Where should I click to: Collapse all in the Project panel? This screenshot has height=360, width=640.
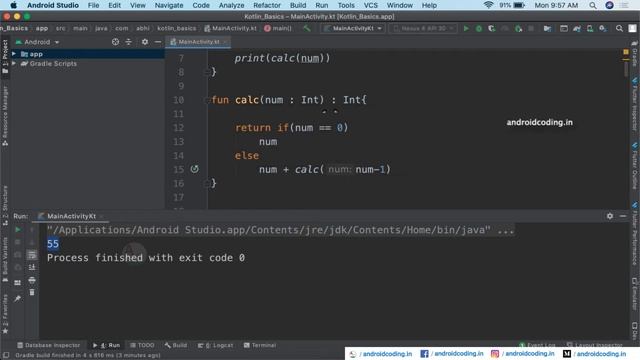pos(129,42)
